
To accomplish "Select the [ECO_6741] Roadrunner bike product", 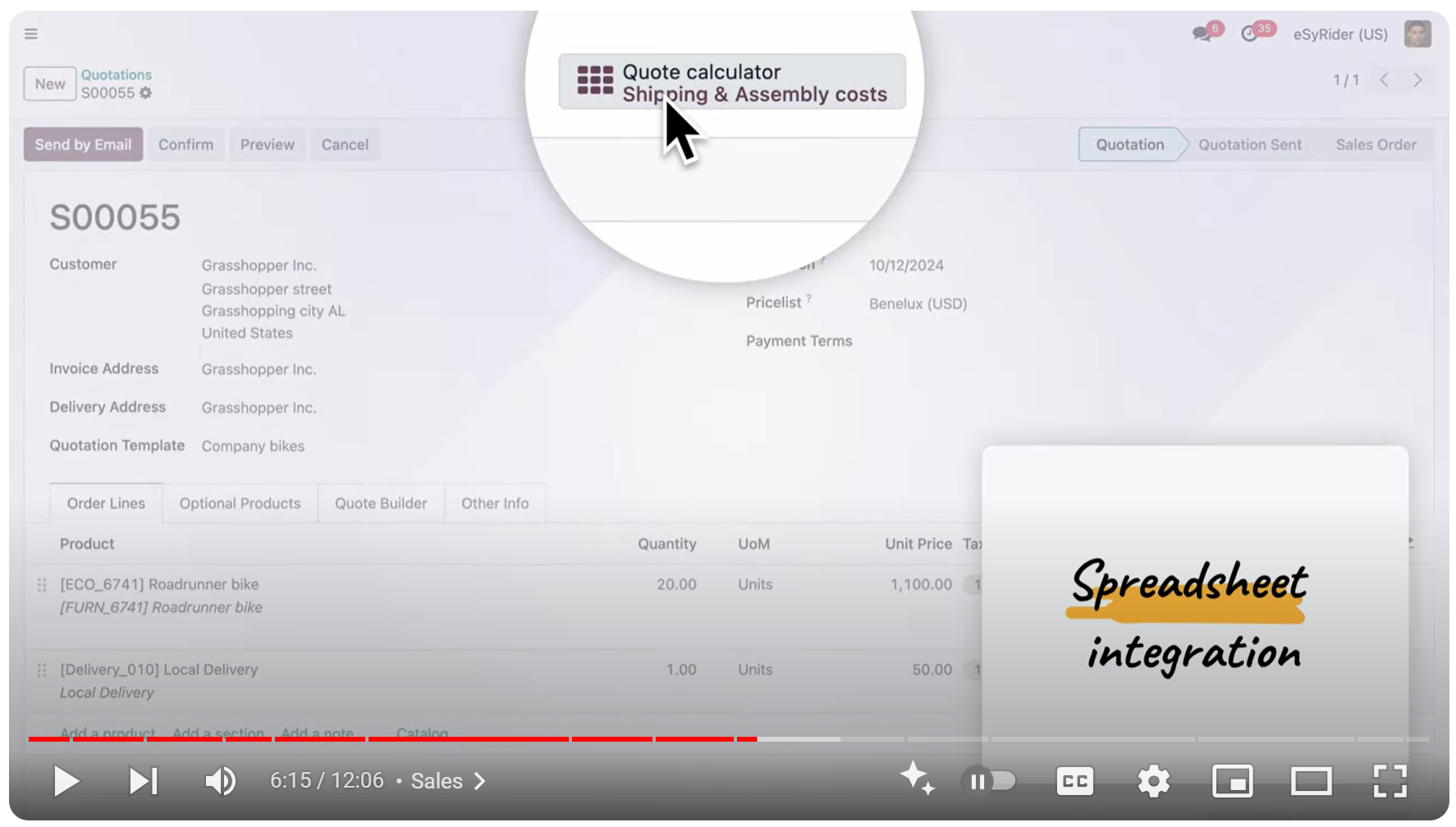I will (159, 585).
